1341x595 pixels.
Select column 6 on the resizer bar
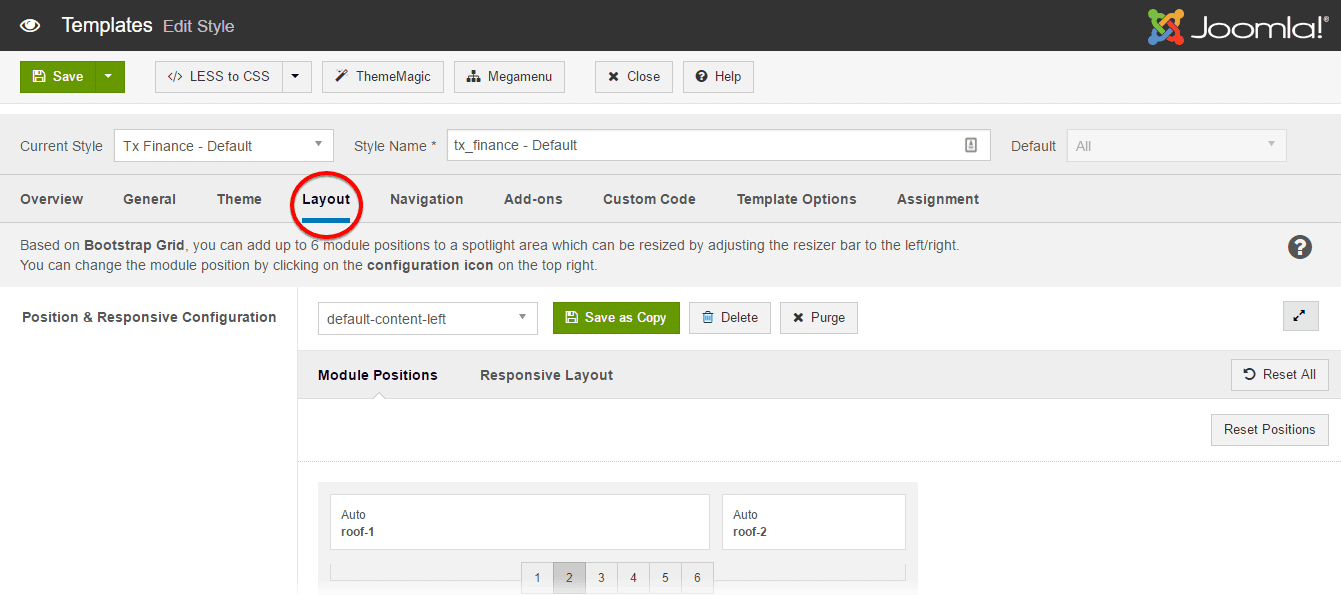pyautogui.click(x=697, y=577)
